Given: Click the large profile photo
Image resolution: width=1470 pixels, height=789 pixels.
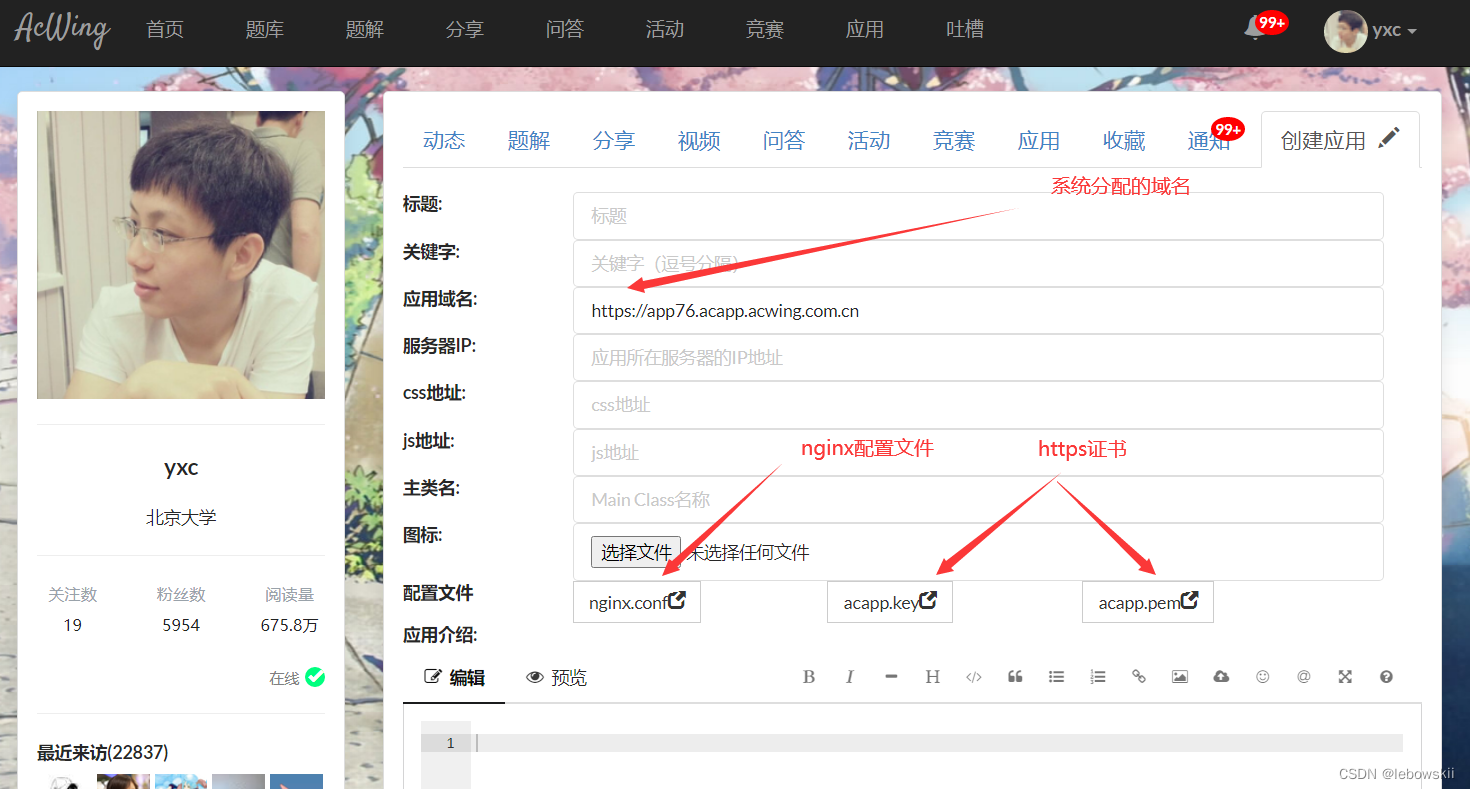Looking at the screenshot, I should tap(181, 255).
